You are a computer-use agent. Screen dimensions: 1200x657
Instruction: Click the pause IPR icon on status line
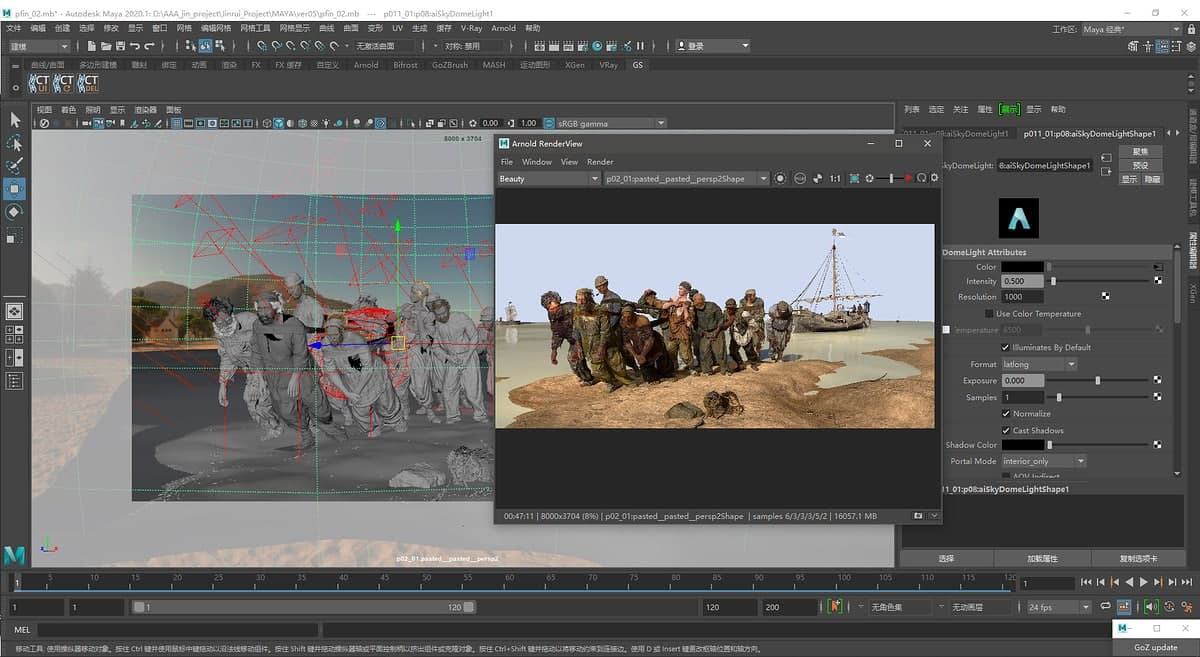pyautogui.click(x=640, y=46)
